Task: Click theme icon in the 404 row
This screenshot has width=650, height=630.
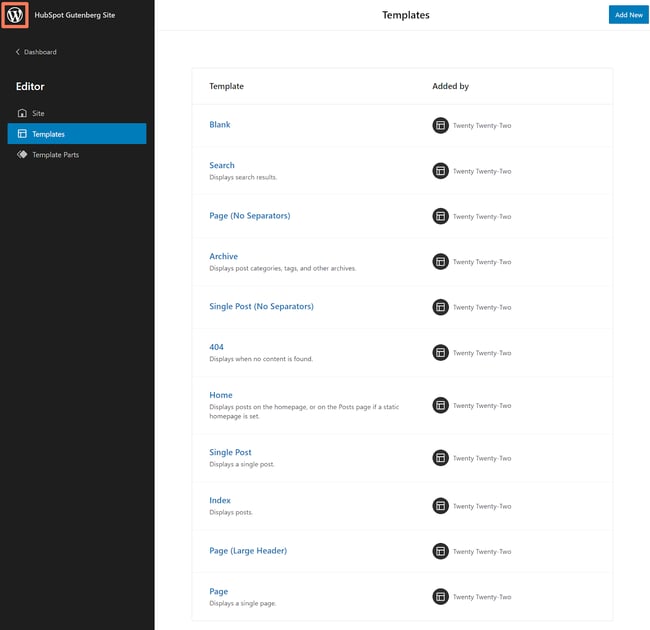Action: point(440,352)
